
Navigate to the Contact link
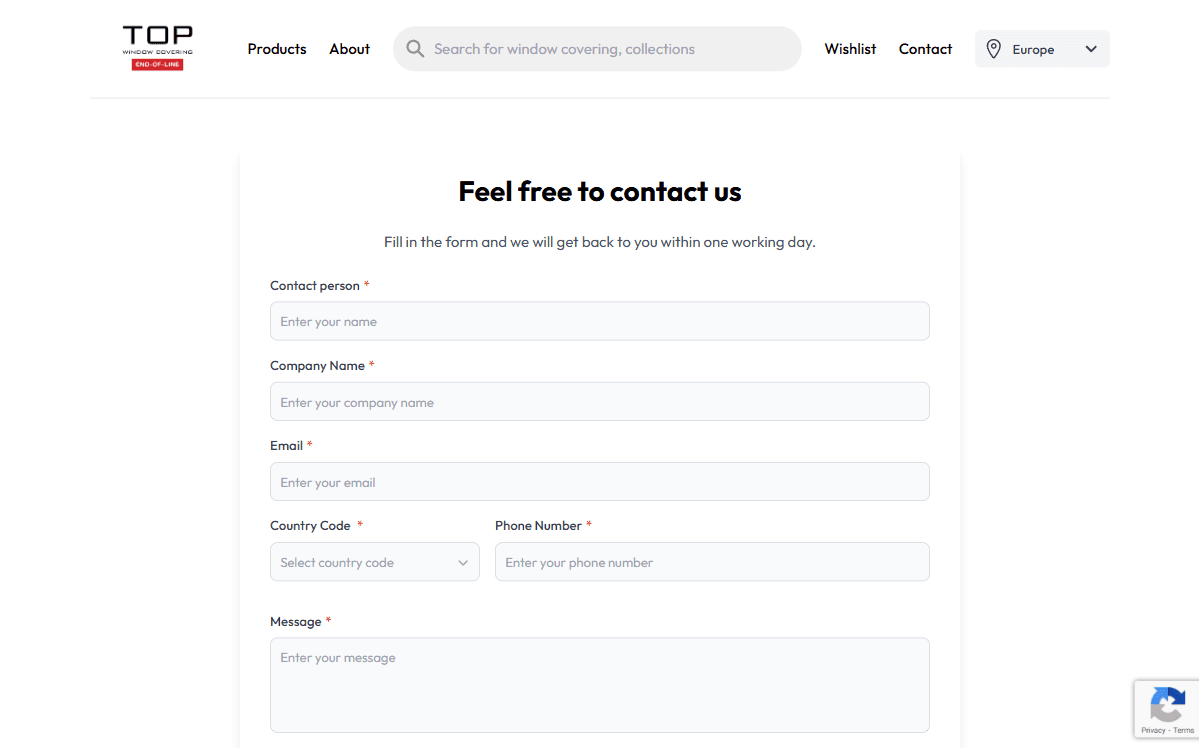tap(925, 49)
